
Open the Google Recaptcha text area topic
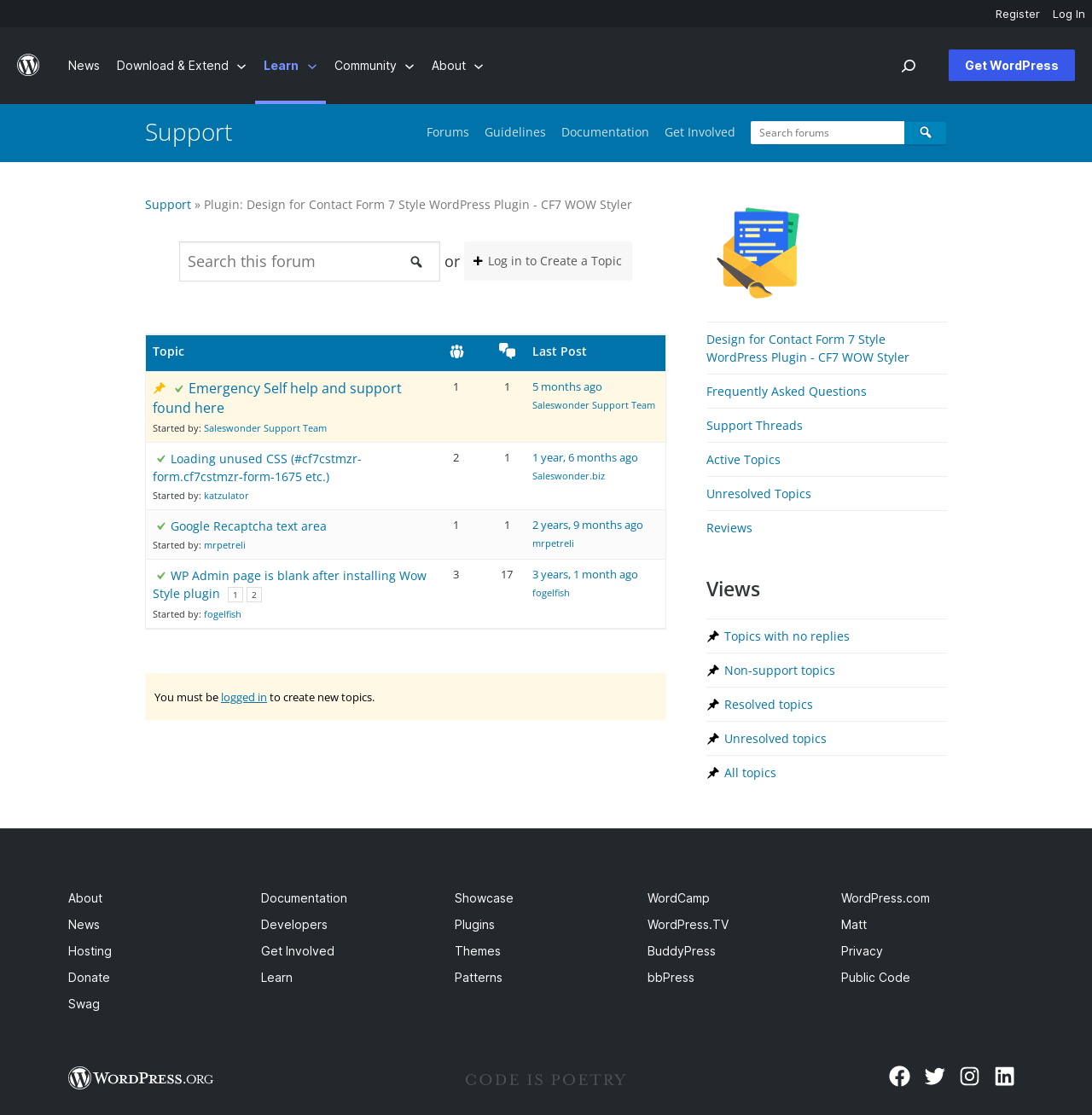tap(248, 526)
